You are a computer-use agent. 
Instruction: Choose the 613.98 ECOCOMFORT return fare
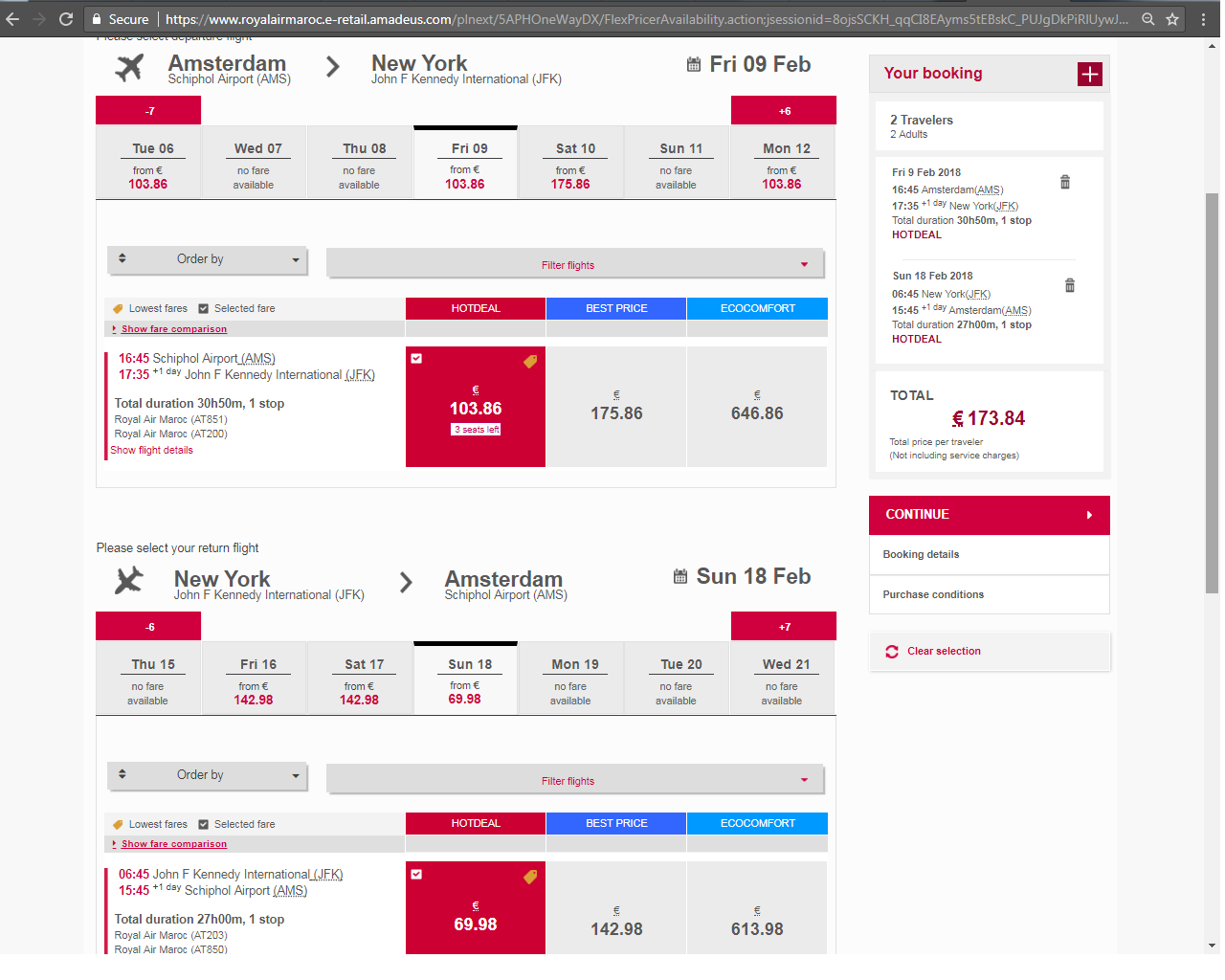point(757,908)
